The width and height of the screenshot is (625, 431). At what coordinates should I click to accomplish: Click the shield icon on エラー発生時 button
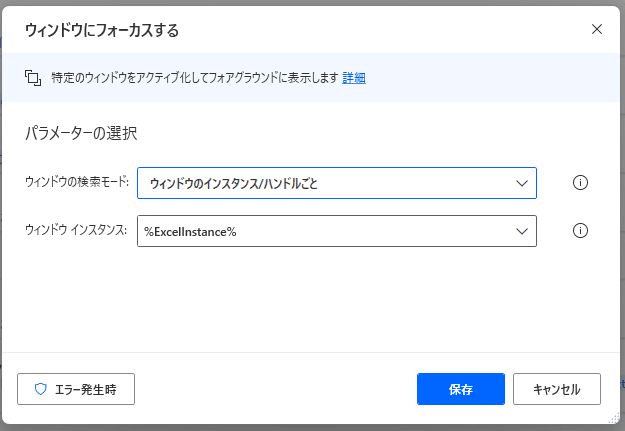tap(41, 389)
